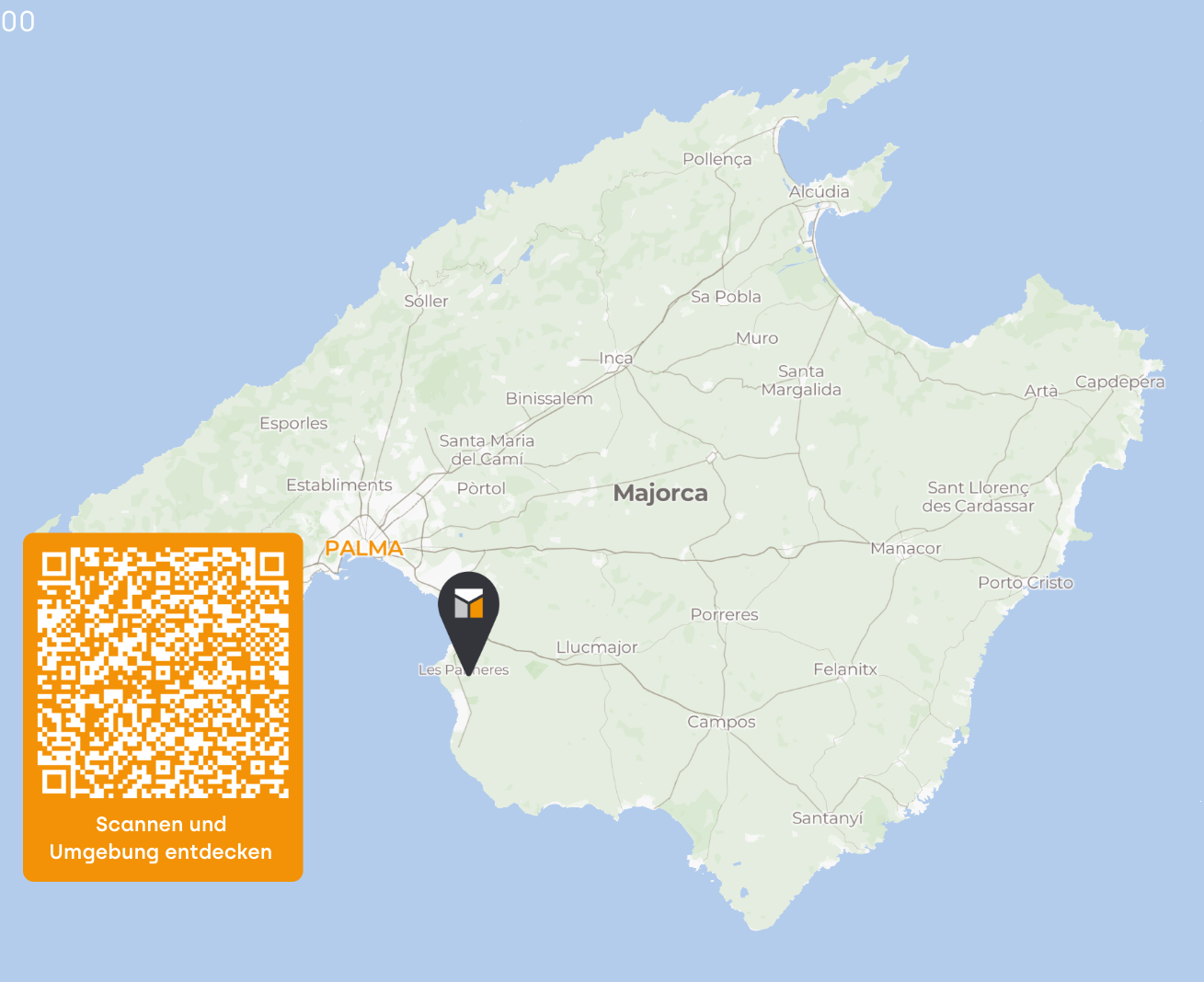Select the Felanitx town label
1204x982 pixels.
pyautogui.click(x=845, y=669)
